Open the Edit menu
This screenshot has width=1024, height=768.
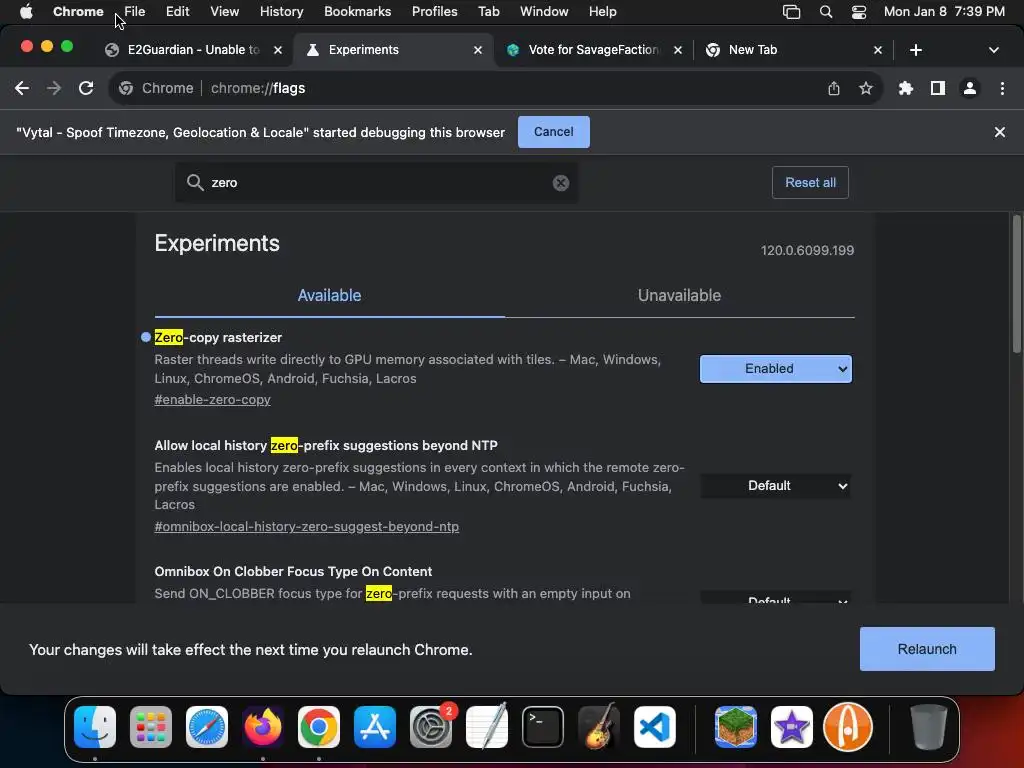(177, 12)
